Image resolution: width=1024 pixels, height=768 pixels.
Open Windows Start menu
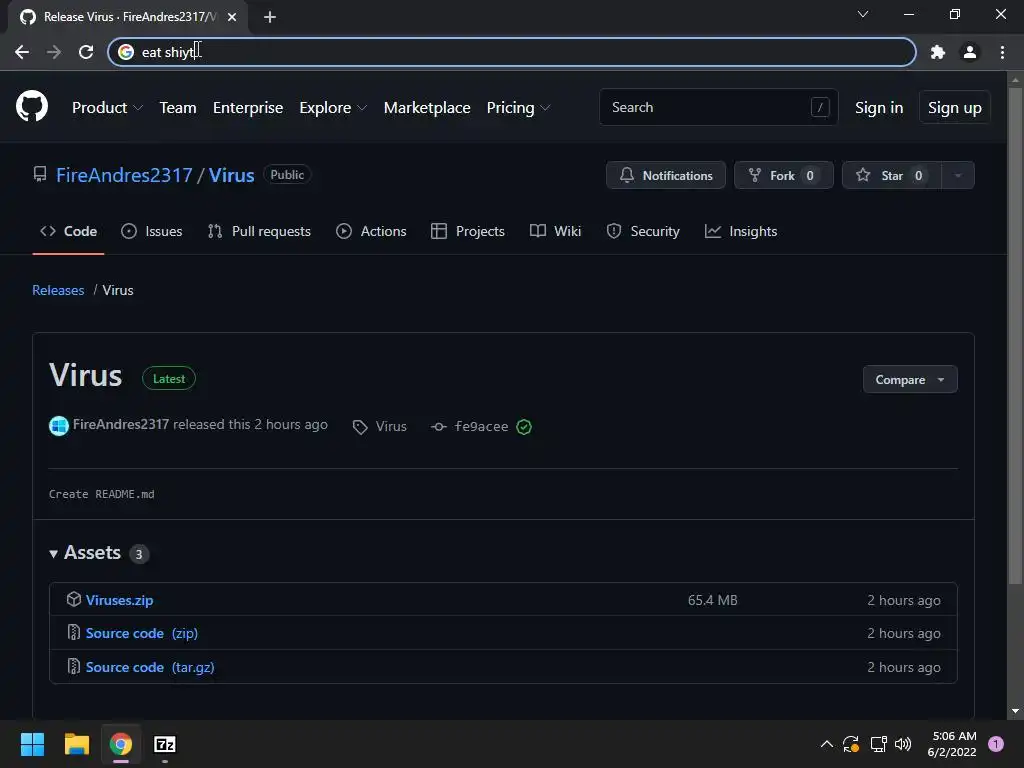point(32,744)
